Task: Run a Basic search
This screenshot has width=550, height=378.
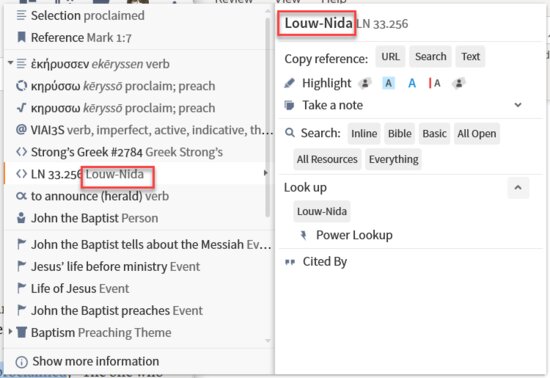Action: [x=434, y=134]
